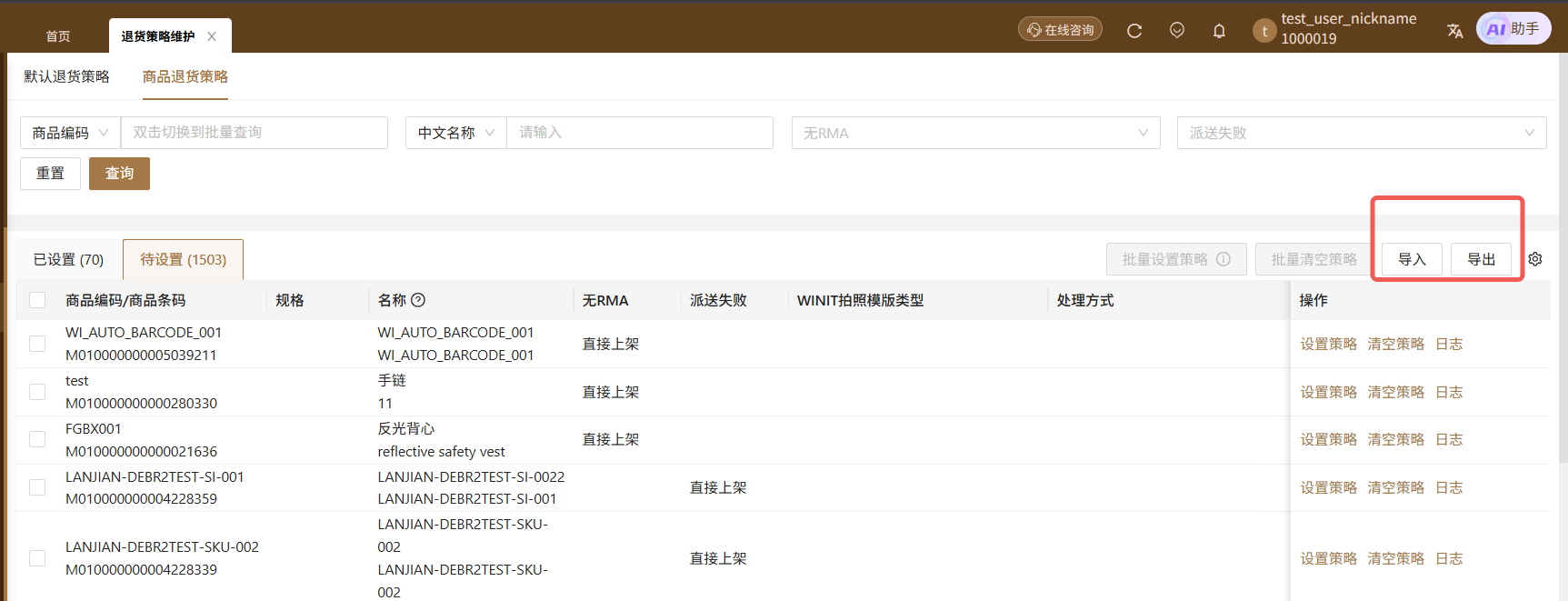Click the user avatar t icon
The height and width of the screenshot is (601, 1568).
point(1264,31)
